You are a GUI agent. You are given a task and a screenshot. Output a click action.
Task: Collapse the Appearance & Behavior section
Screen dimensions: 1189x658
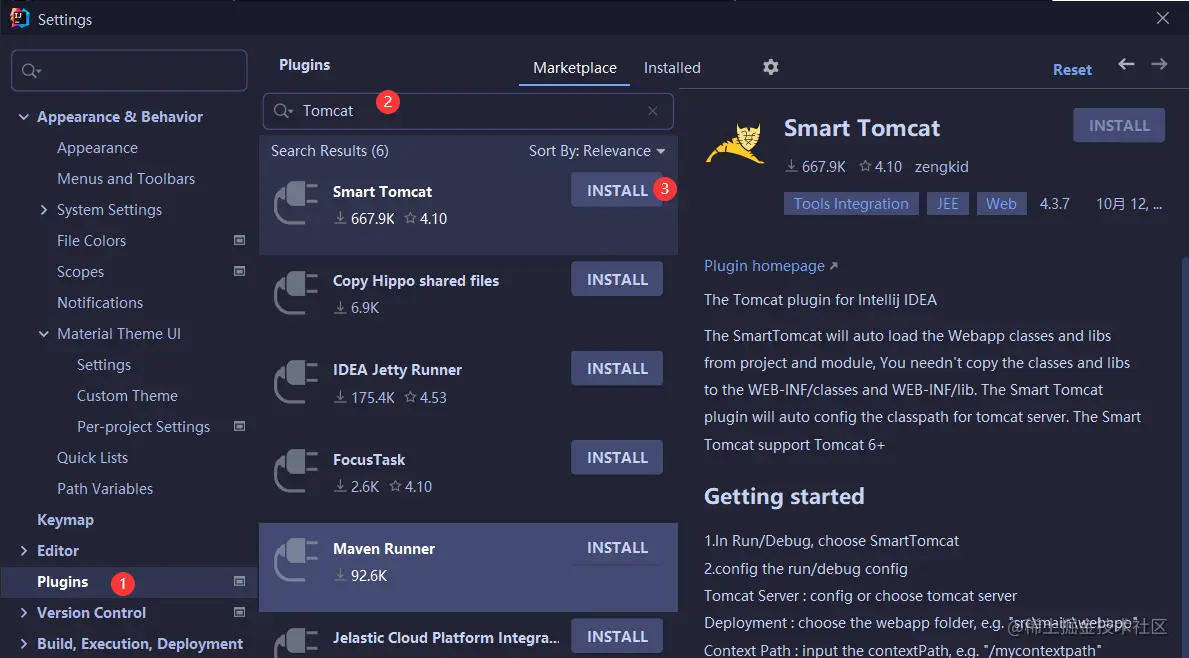[x=24, y=117]
